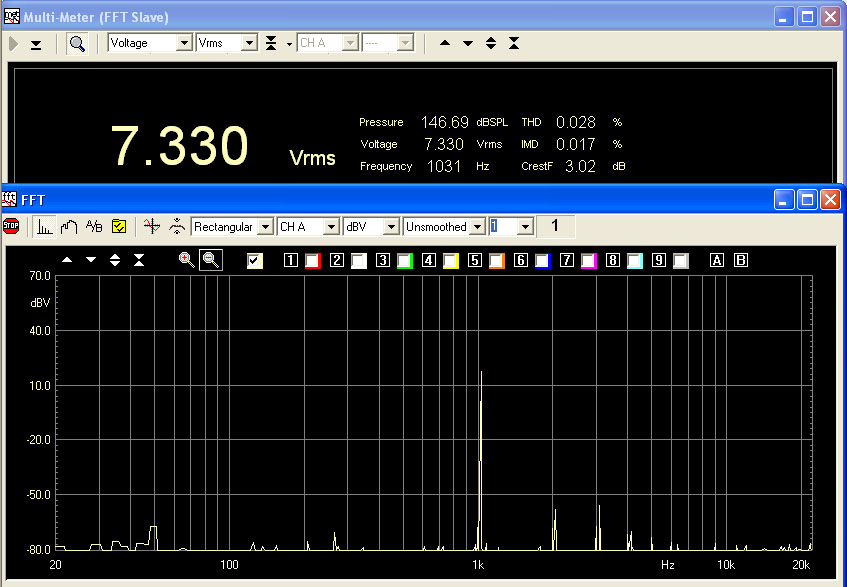Toggle trace 1 red-bordered checkbox
847x587 pixels.
(x=312, y=261)
